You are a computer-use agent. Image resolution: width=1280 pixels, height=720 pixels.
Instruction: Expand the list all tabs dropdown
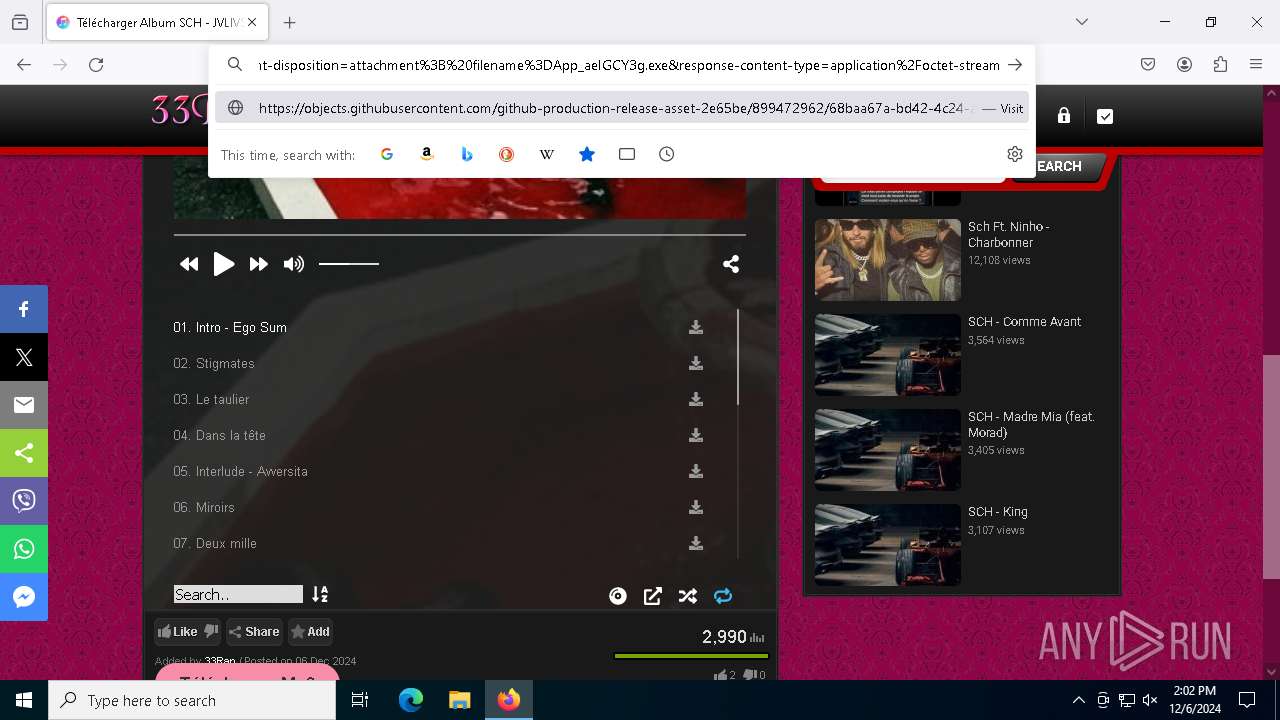click(1082, 22)
